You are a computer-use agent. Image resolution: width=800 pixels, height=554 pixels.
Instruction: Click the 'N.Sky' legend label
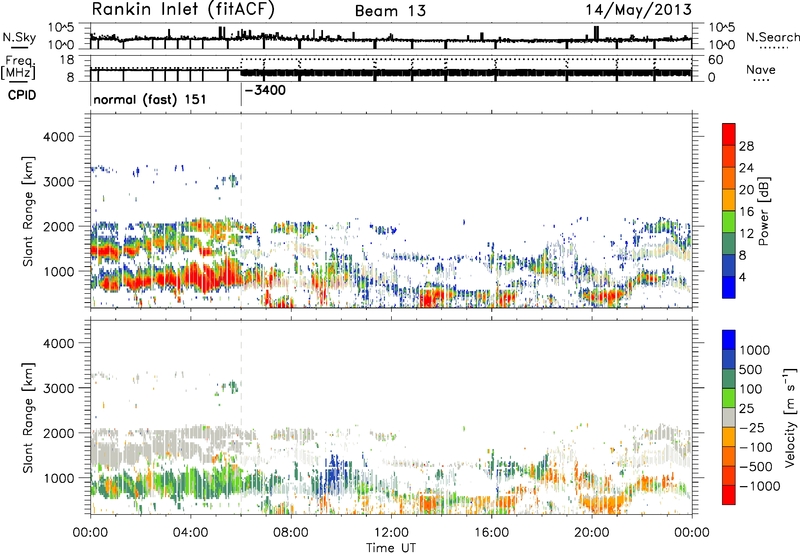[x=19, y=37]
